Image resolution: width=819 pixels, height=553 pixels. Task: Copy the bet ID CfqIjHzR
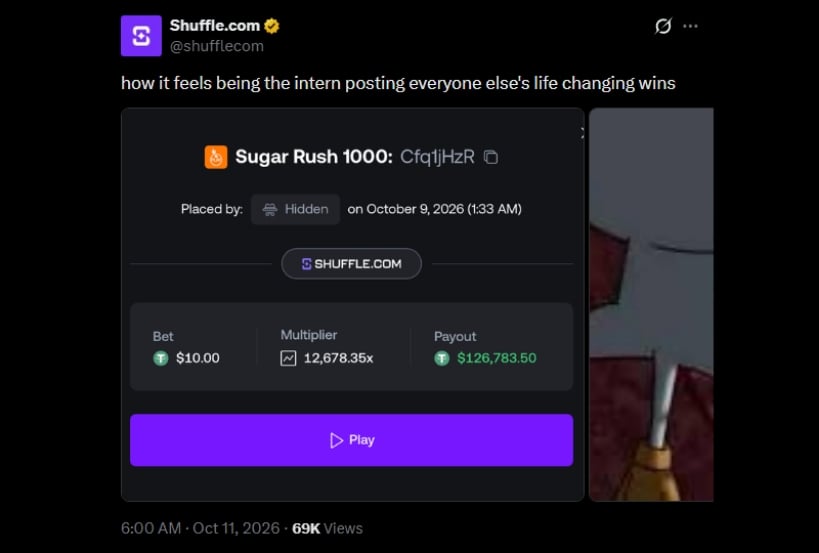pos(490,157)
